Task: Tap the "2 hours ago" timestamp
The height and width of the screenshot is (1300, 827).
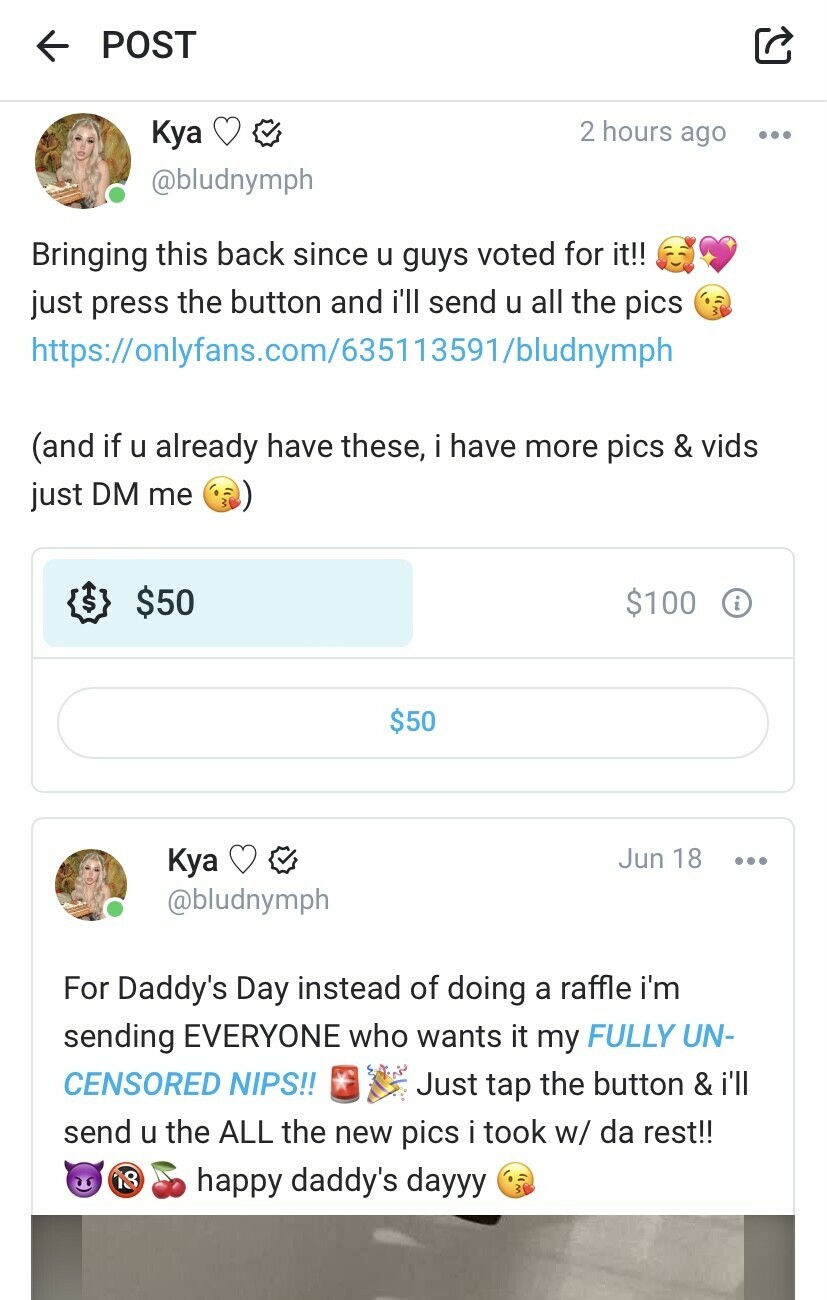Action: pyautogui.click(x=652, y=133)
